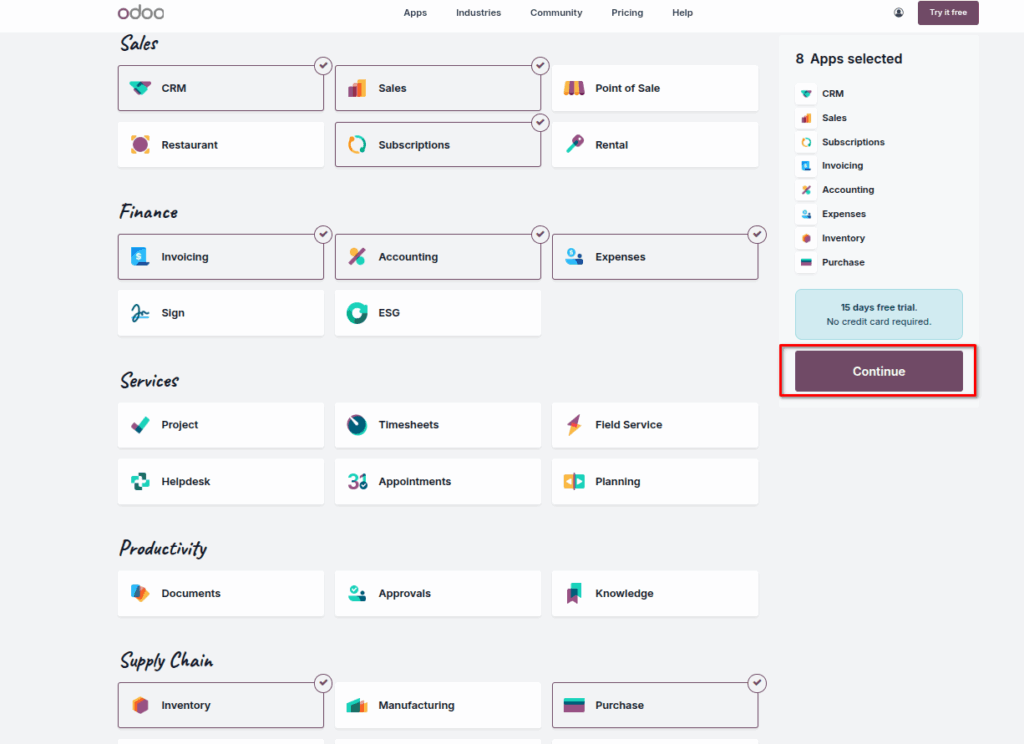Click the Try it free button
The height and width of the screenshot is (744, 1024).
click(x=948, y=12)
